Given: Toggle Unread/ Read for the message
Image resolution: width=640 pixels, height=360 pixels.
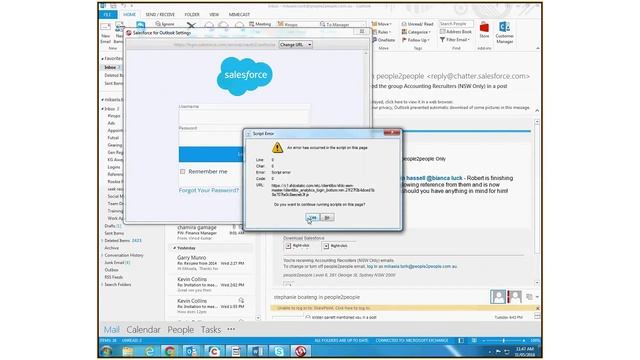Looking at the screenshot, I should (417, 24).
